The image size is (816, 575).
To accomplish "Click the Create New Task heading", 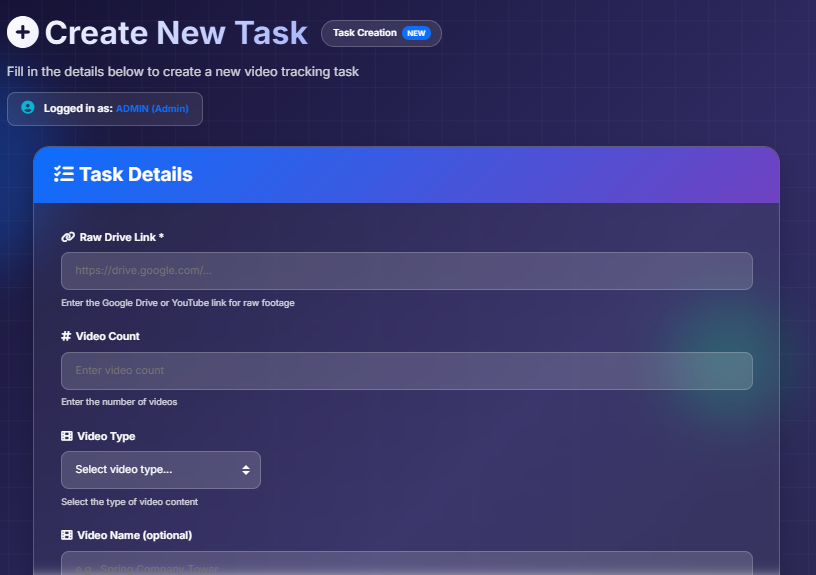I will point(176,33).
